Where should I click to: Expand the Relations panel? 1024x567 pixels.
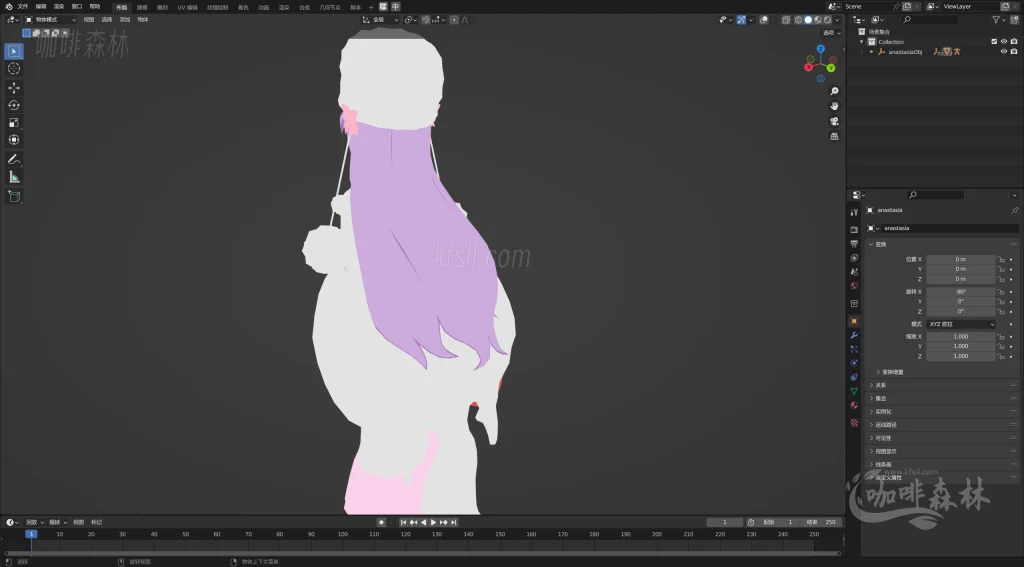880,385
